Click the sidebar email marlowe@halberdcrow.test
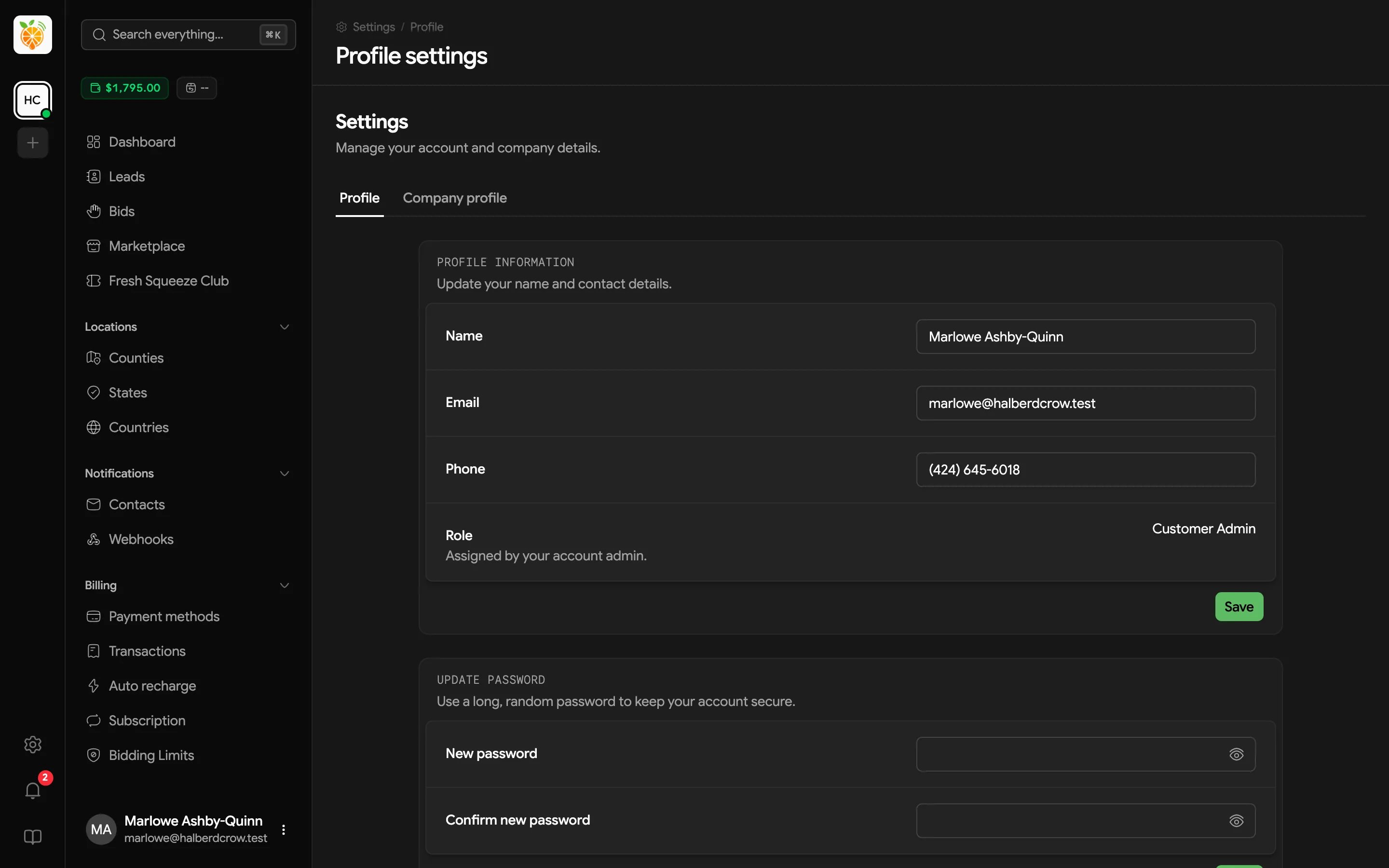1389x868 pixels. coord(196,838)
